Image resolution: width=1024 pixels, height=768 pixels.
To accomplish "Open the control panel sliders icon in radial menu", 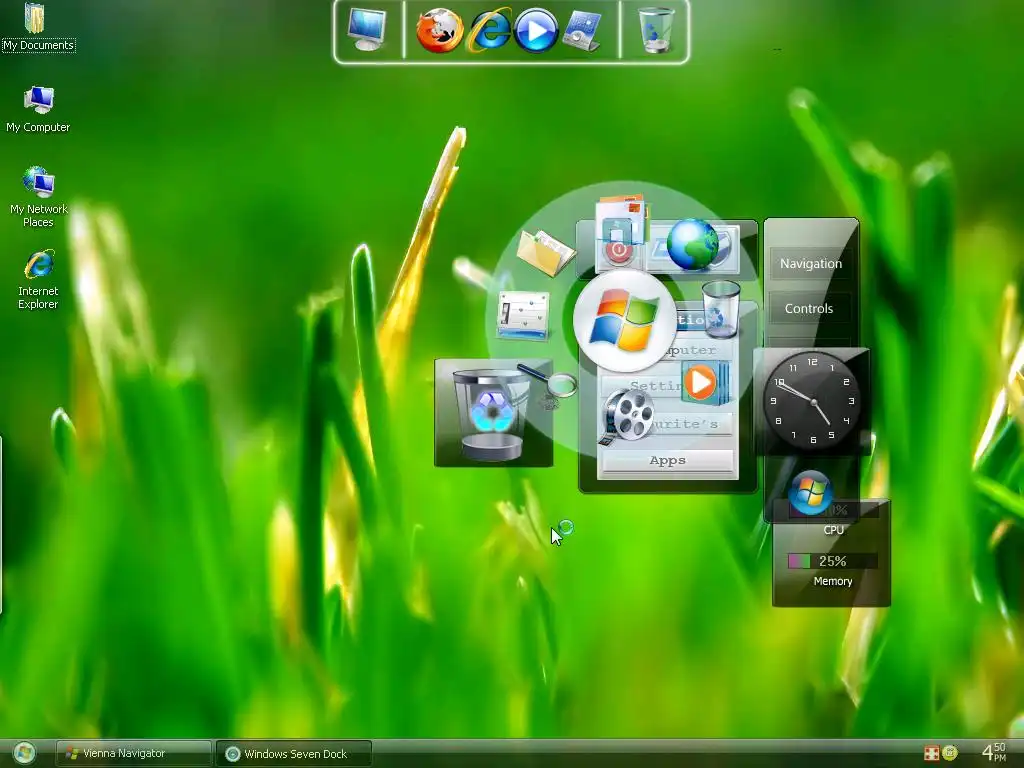I will coord(523,316).
